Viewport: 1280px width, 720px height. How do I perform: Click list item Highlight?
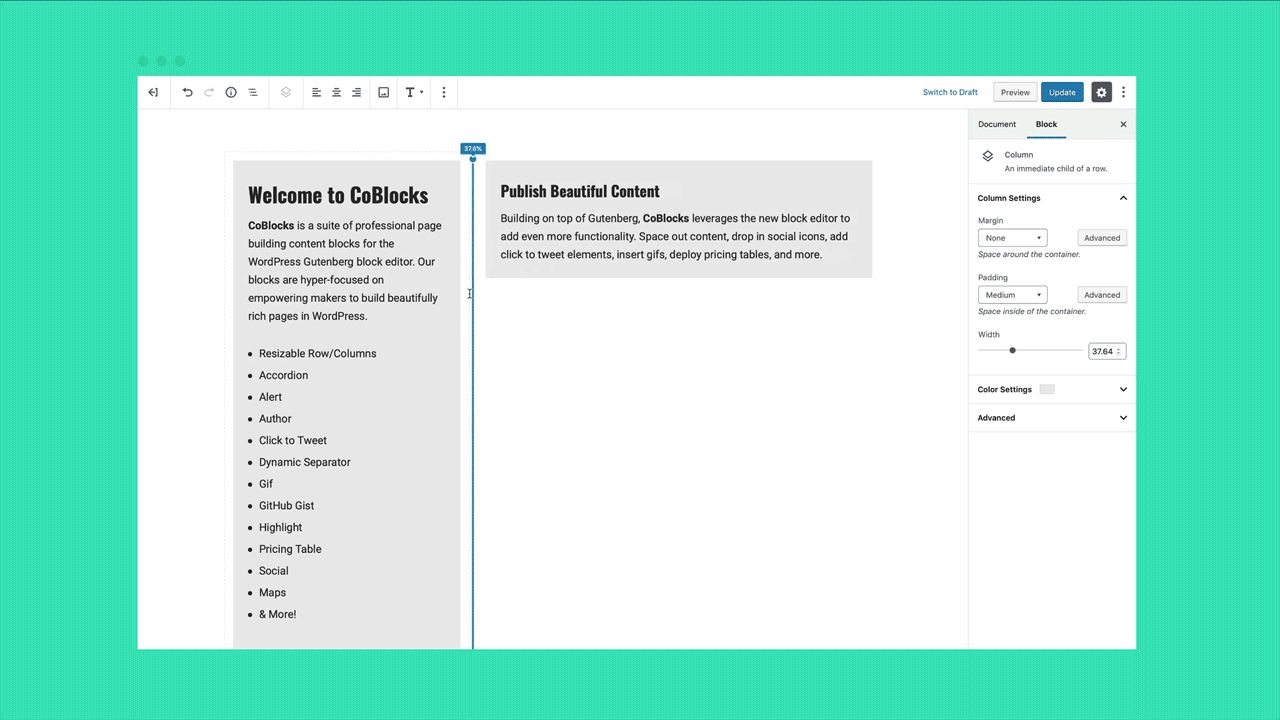click(280, 527)
